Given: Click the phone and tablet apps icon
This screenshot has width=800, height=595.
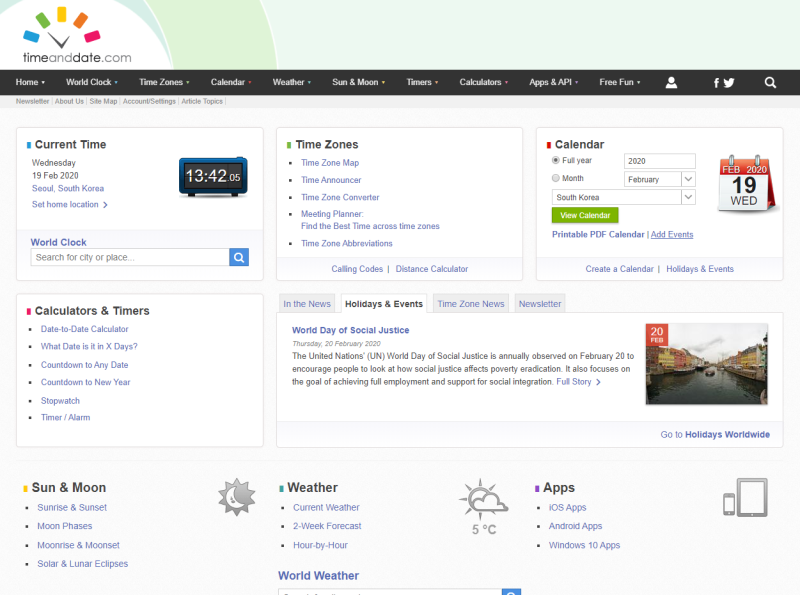Looking at the screenshot, I should click(745, 498).
